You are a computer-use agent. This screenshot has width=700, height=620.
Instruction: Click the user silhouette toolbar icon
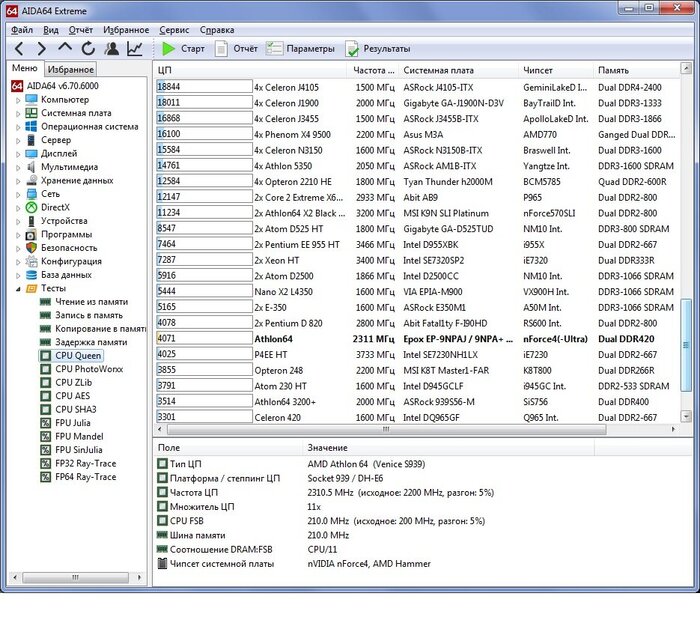[111, 48]
